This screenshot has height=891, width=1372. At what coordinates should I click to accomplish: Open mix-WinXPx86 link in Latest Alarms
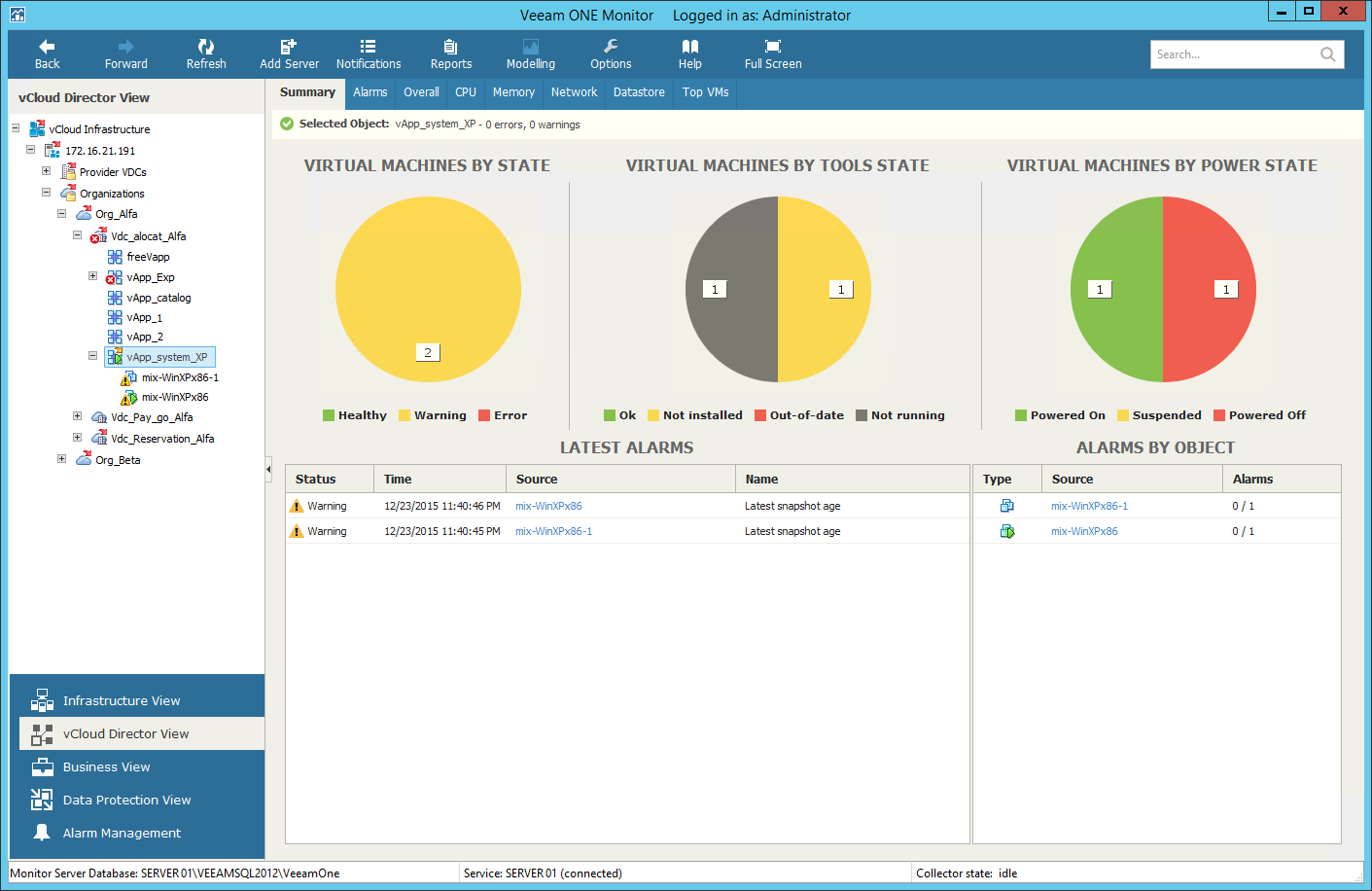[x=548, y=506]
